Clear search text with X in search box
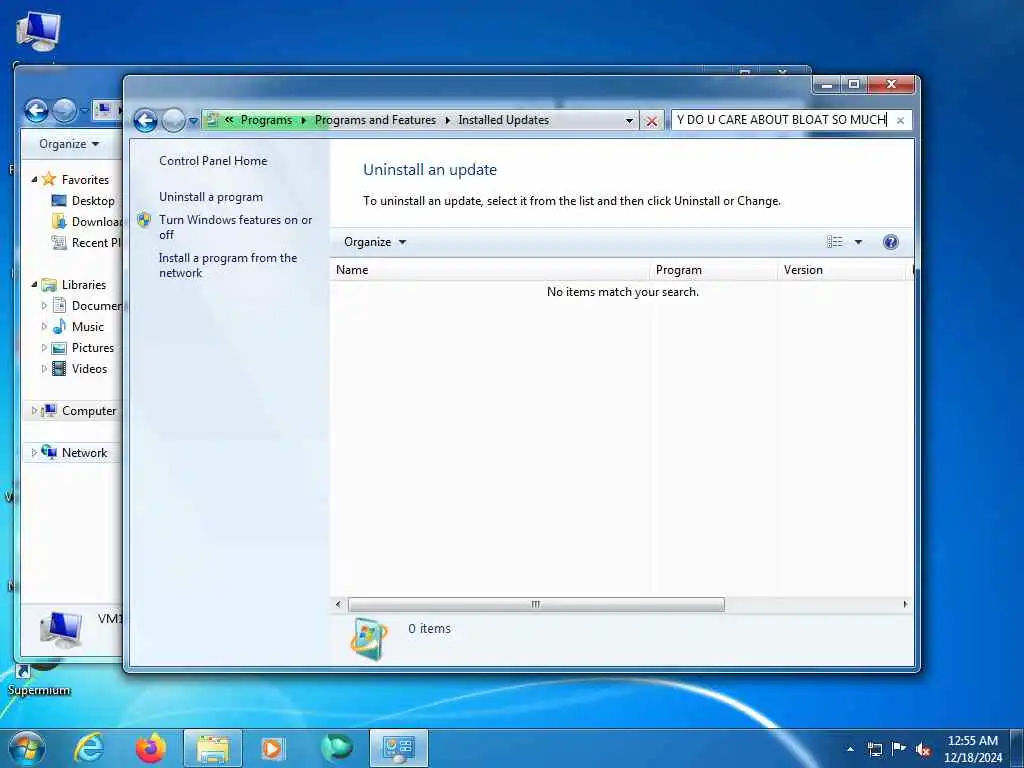 pyautogui.click(x=900, y=121)
